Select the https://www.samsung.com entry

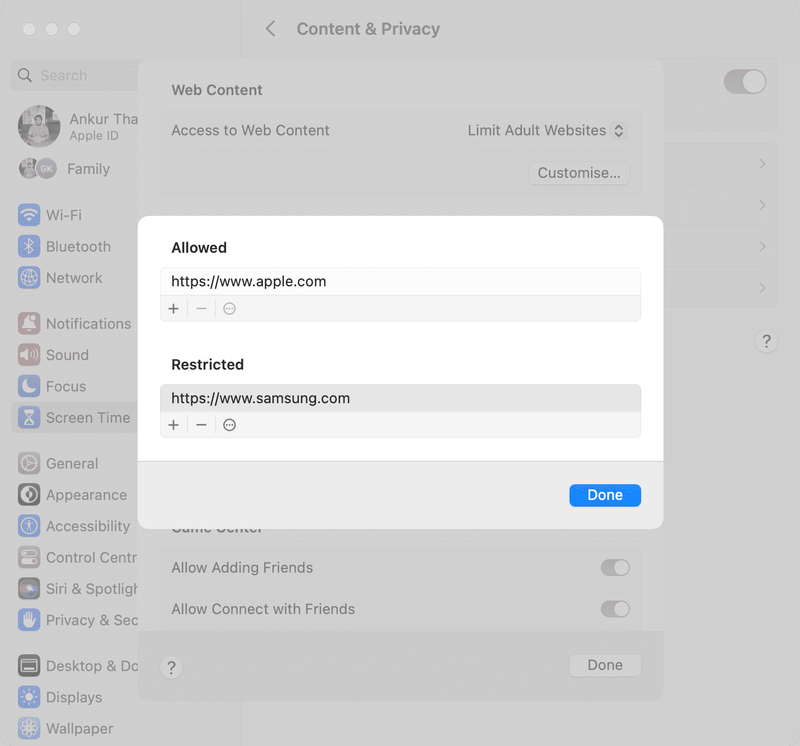[x=401, y=398]
